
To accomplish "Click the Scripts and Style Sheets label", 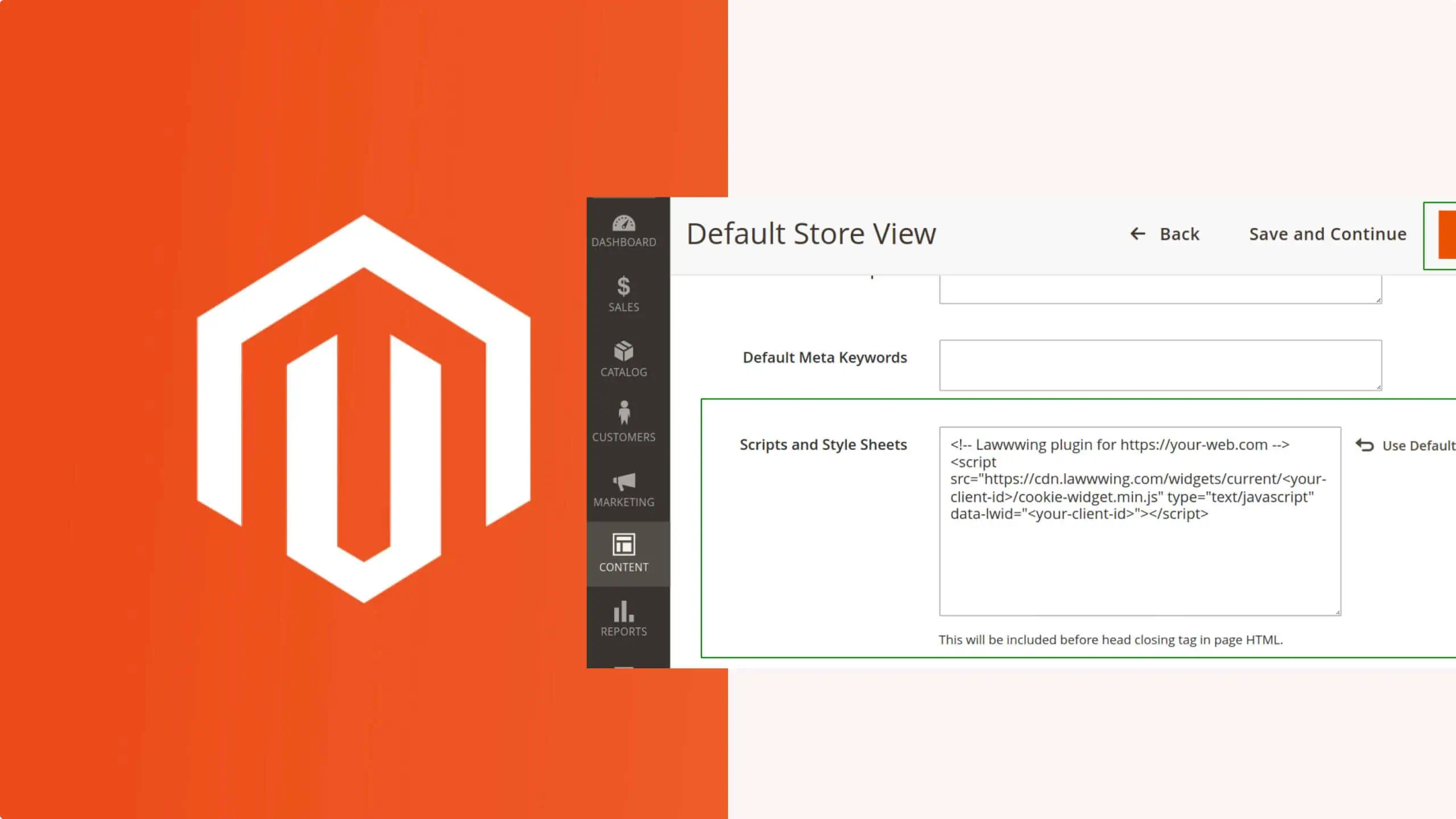I will click(x=823, y=445).
